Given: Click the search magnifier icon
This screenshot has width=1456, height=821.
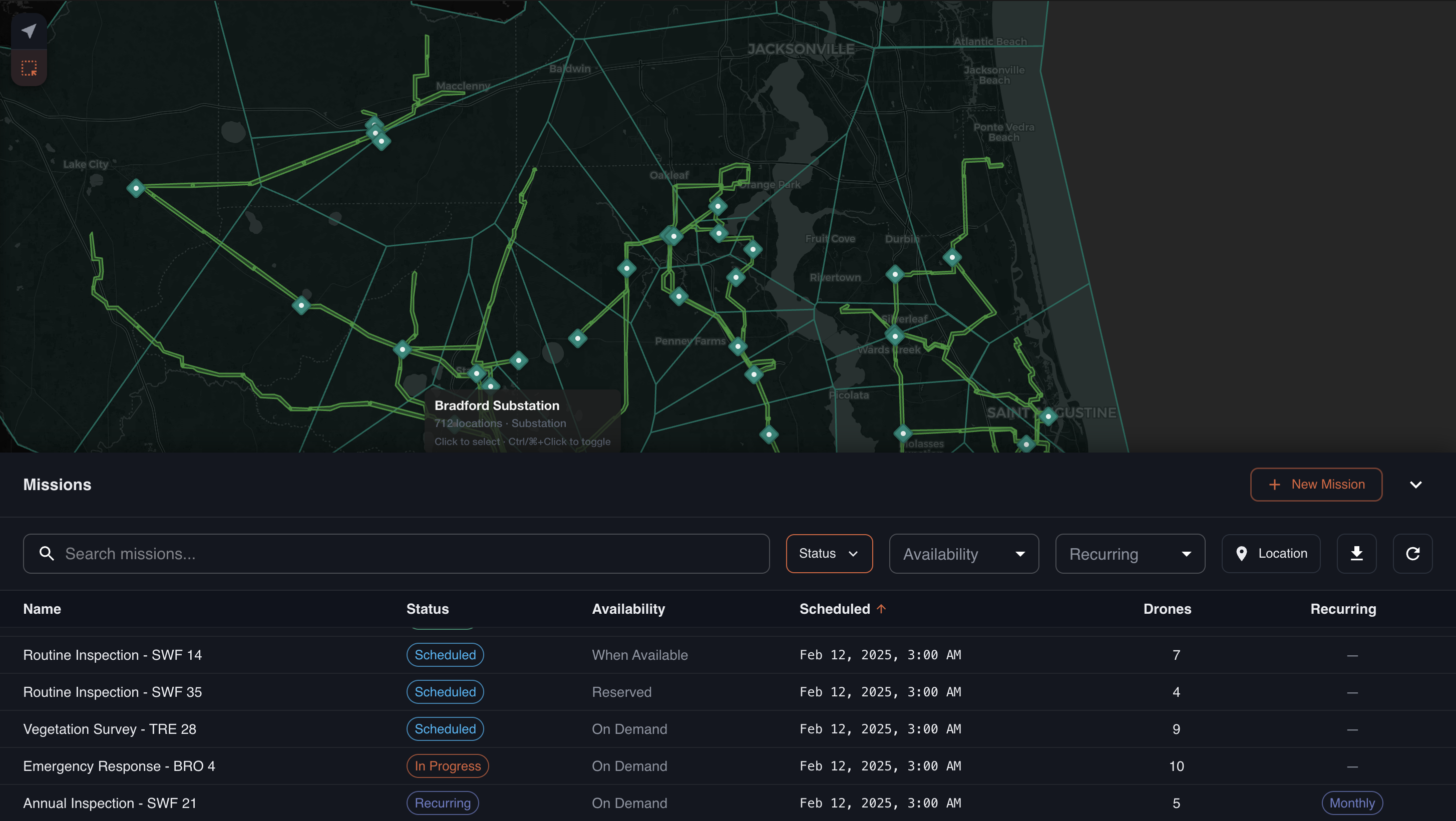Looking at the screenshot, I should 47,554.
